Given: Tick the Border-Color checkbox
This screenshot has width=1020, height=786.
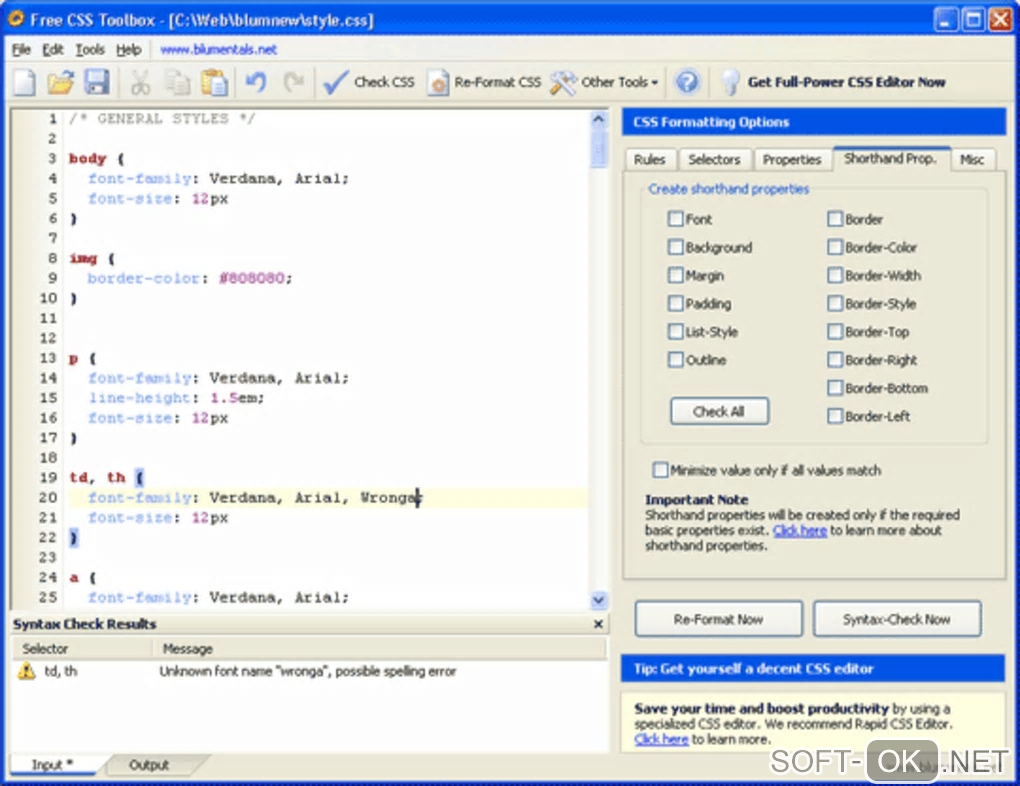Looking at the screenshot, I should [x=836, y=247].
